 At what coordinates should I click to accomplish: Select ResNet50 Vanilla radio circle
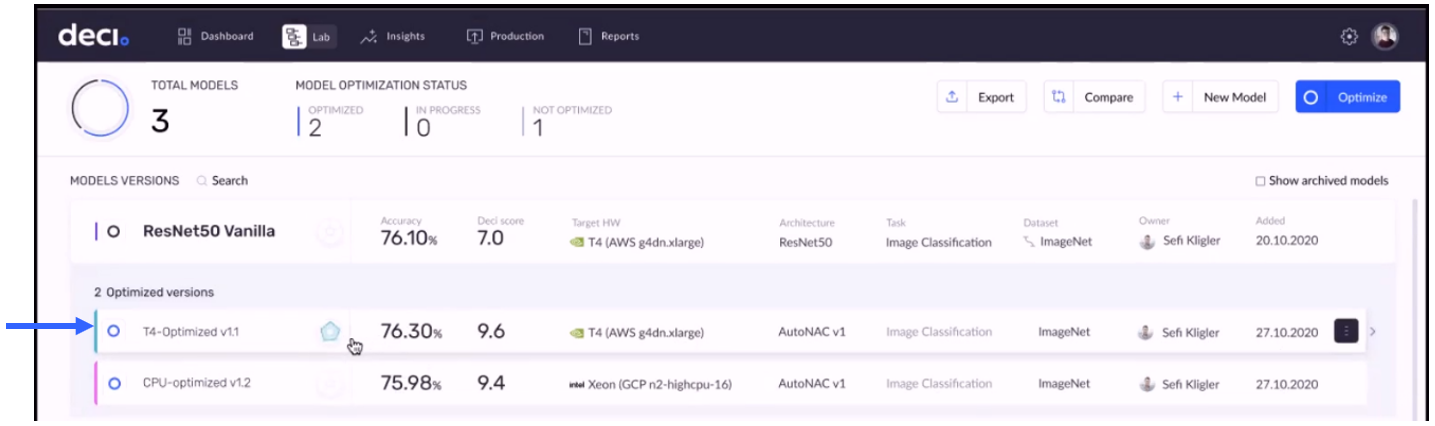(x=114, y=231)
